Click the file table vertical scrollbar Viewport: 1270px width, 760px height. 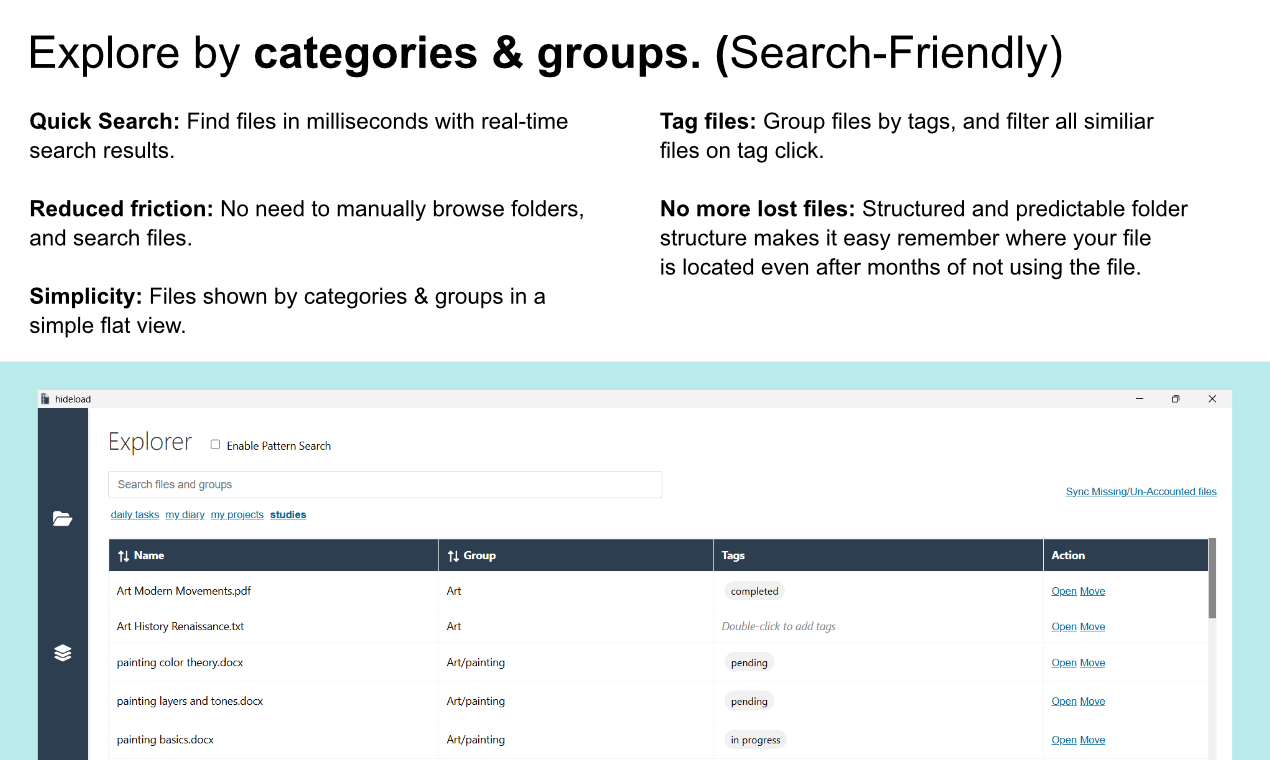1212,580
